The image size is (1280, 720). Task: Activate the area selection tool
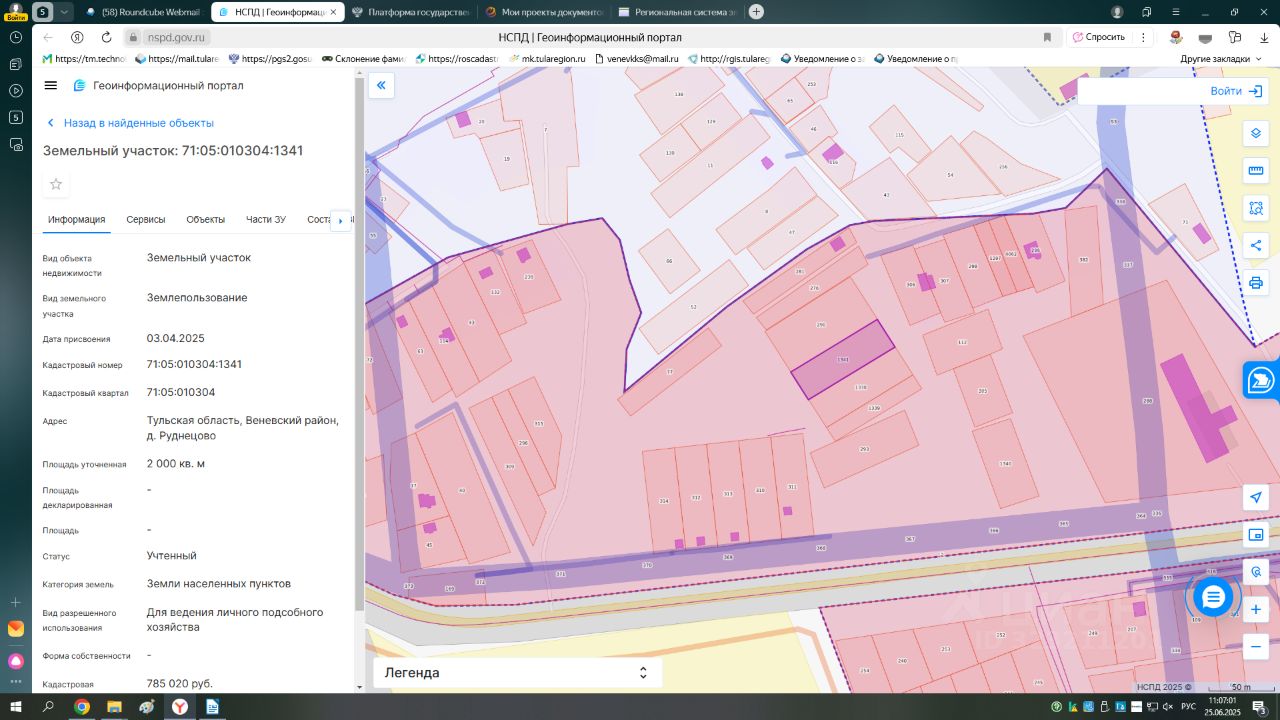point(1256,208)
